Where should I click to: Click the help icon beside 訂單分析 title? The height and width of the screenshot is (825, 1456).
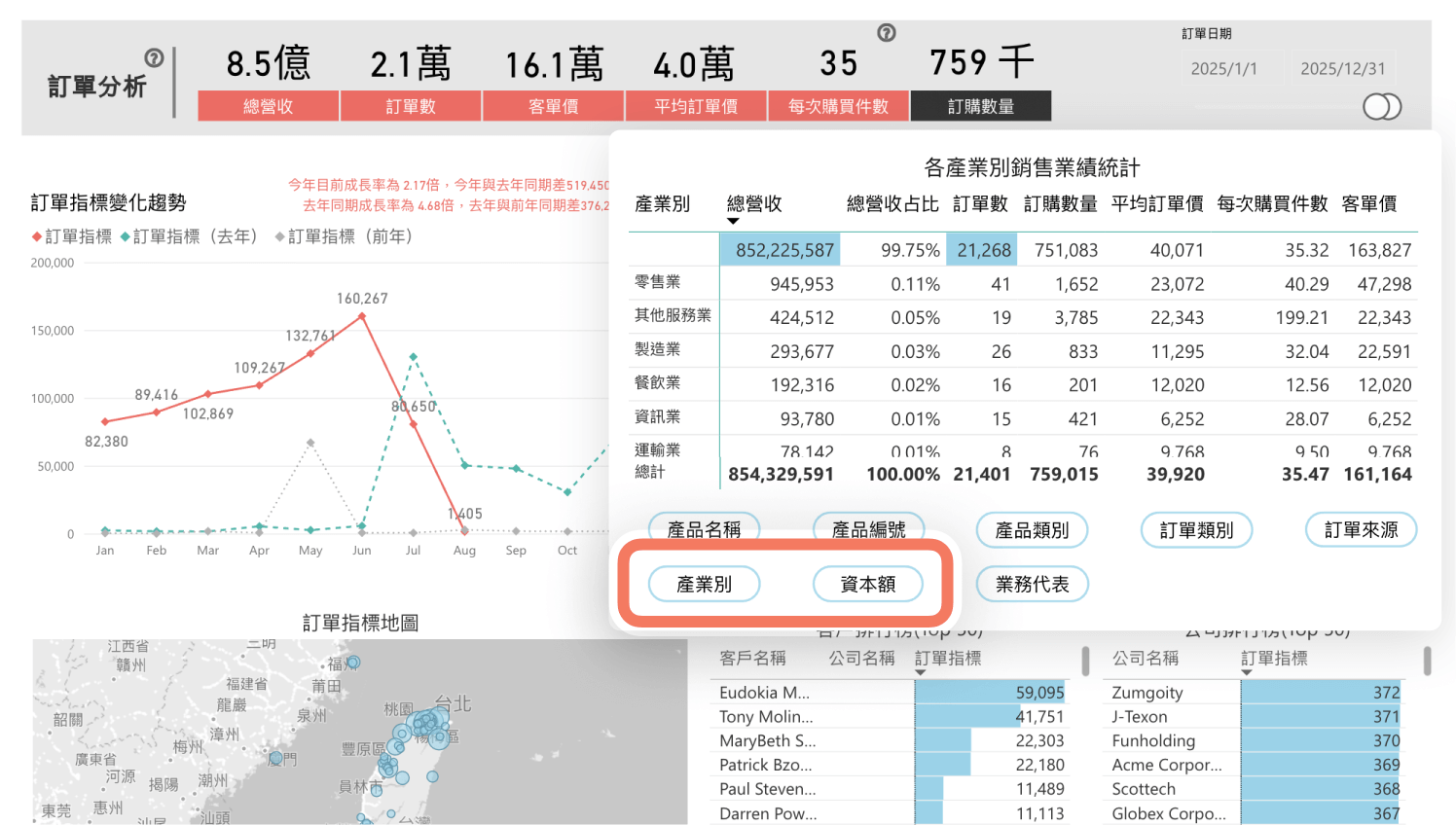(x=154, y=58)
